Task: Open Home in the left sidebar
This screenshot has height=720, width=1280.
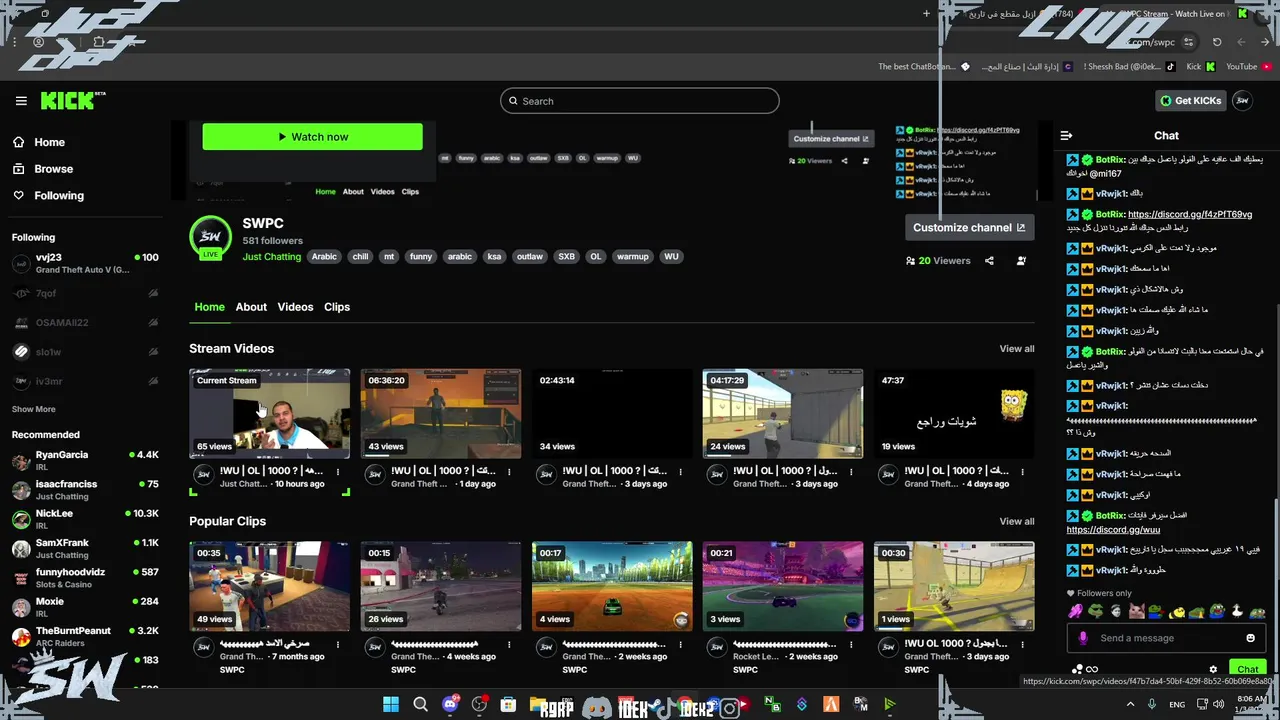Action: point(40,142)
